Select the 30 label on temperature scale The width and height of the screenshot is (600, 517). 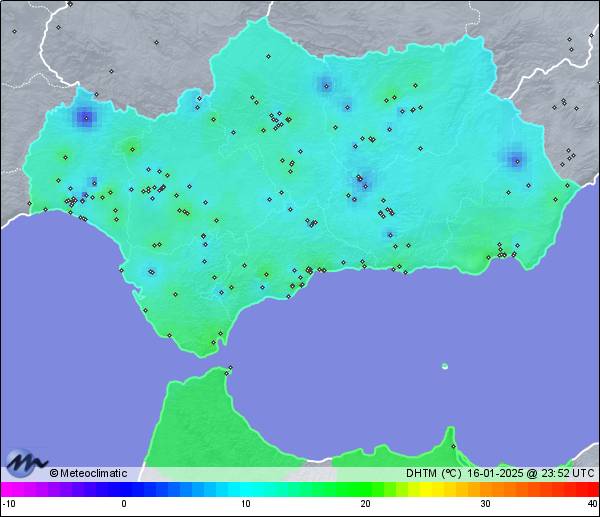coord(486,504)
